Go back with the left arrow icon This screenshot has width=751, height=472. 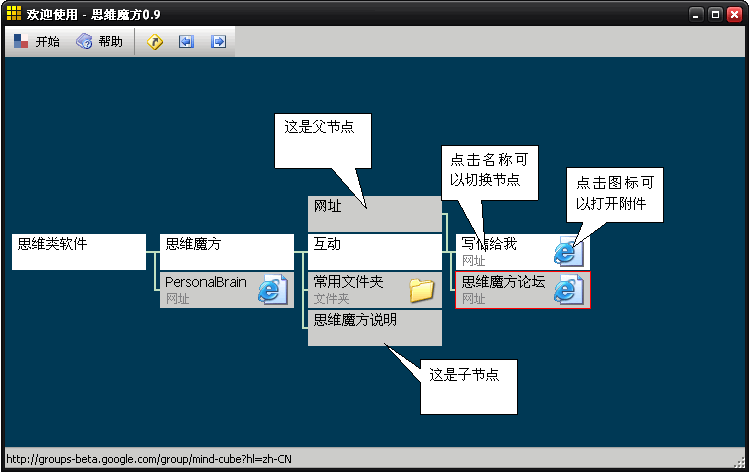tap(186, 42)
